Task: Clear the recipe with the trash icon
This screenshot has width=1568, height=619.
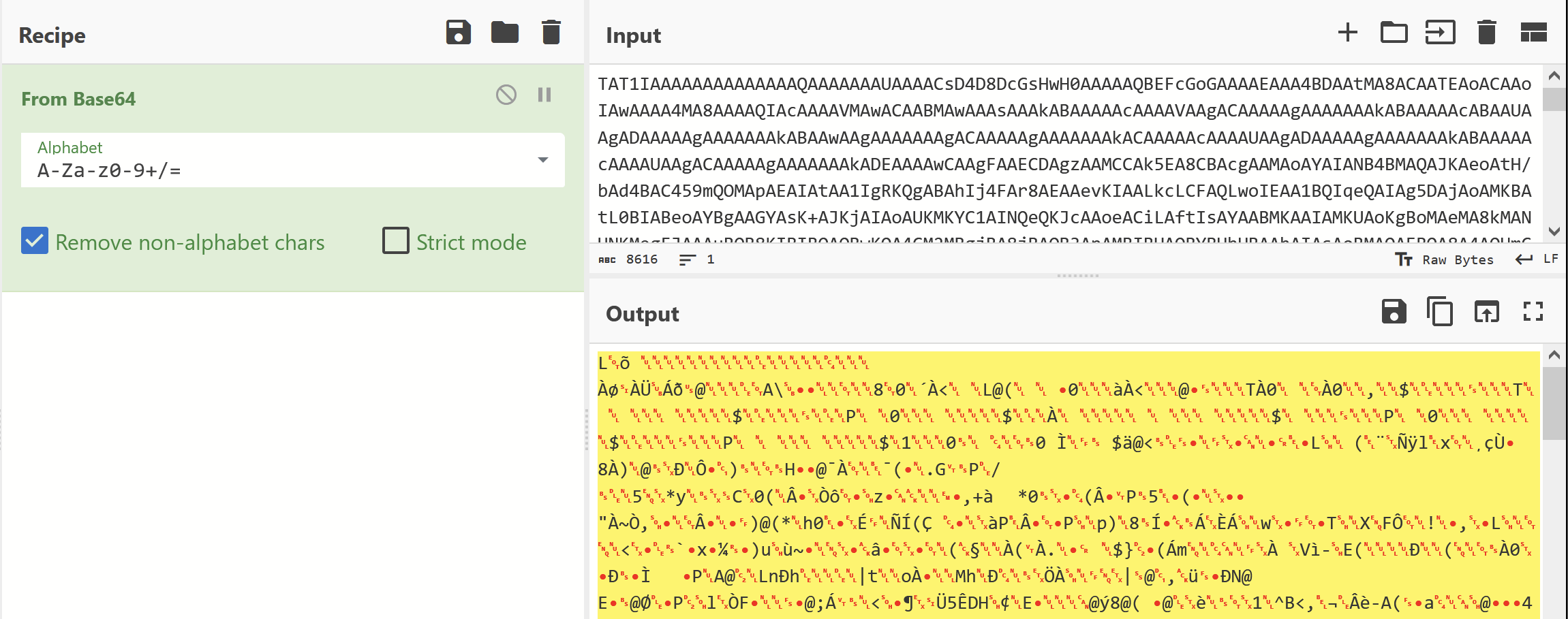Action: (x=550, y=32)
